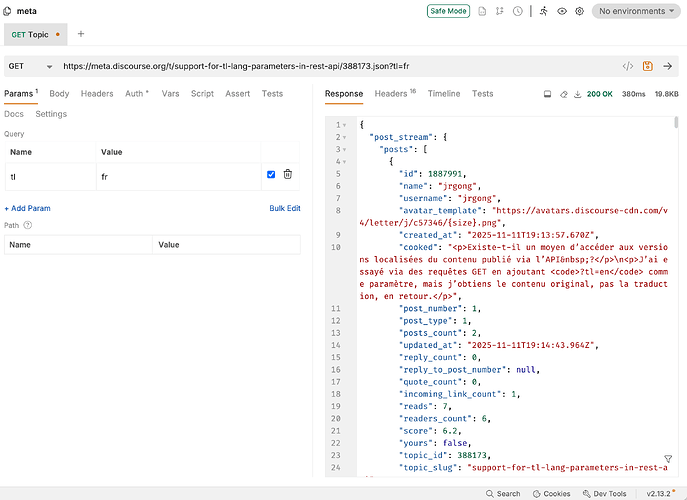Click the 200 OK status text

(599, 94)
